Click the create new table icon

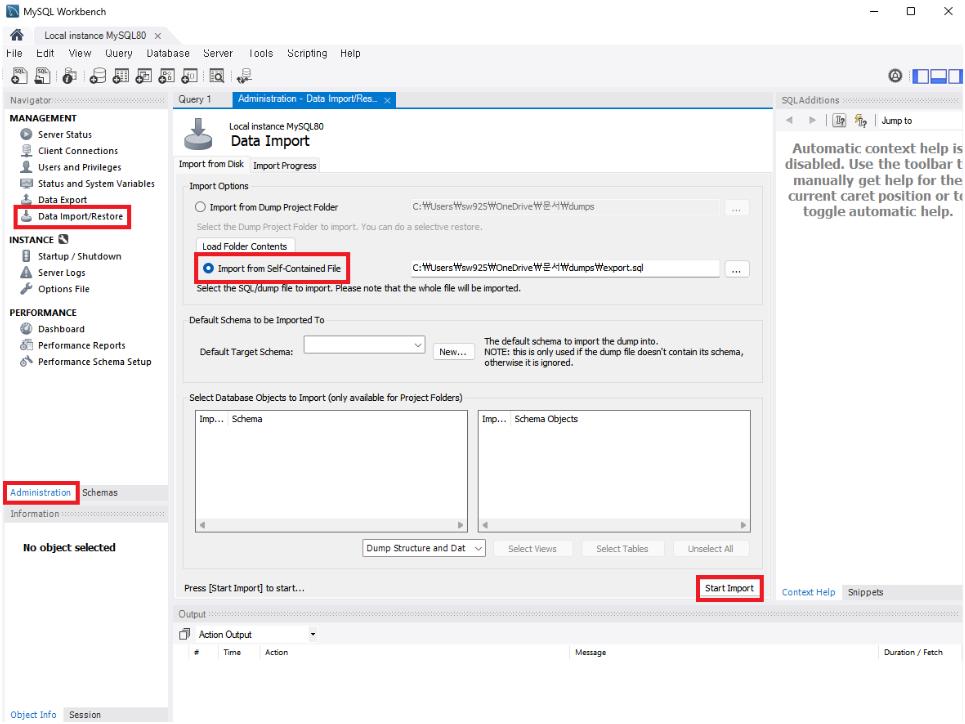121,76
